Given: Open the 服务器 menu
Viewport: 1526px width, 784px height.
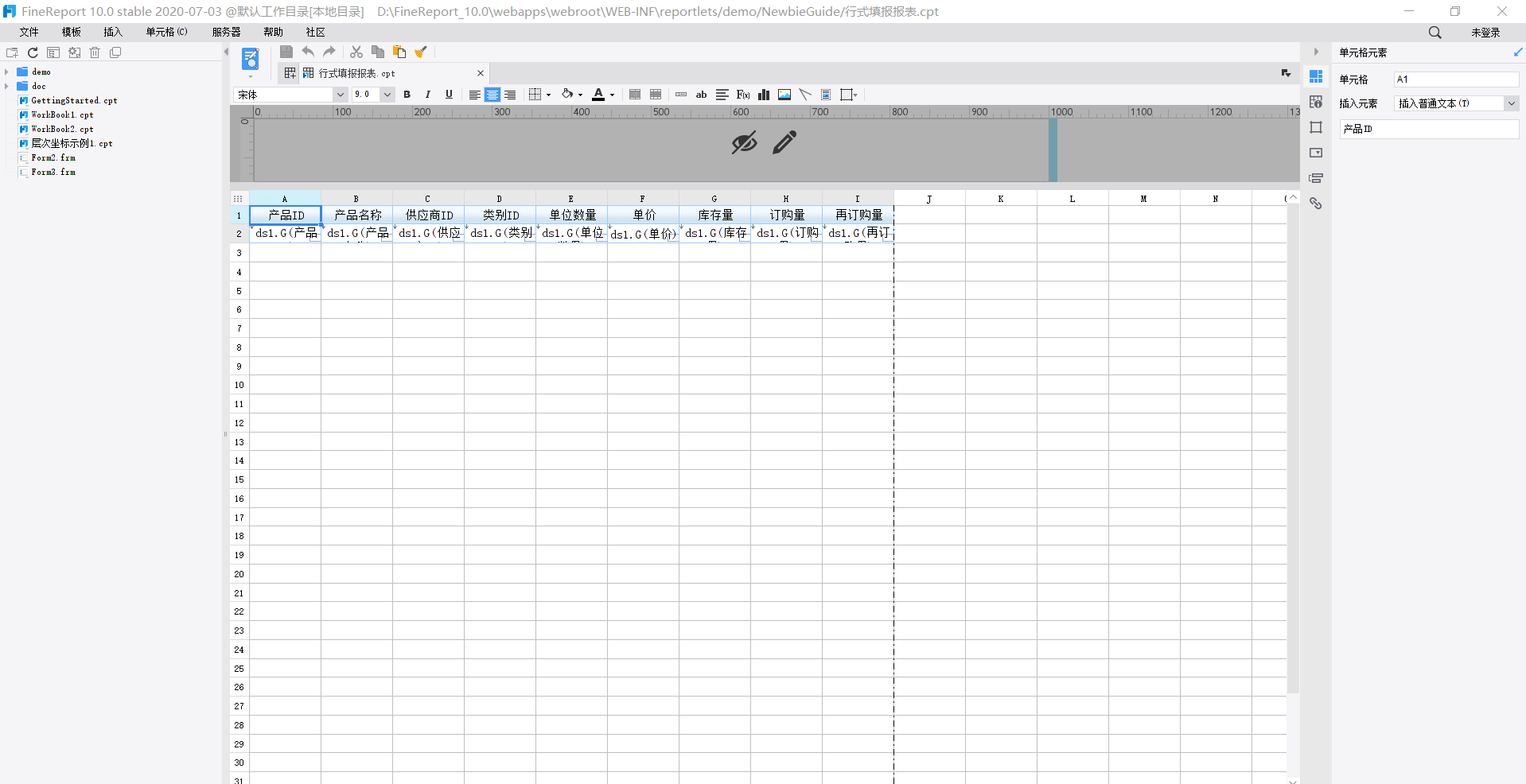Looking at the screenshot, I should (x=226, y=32).
